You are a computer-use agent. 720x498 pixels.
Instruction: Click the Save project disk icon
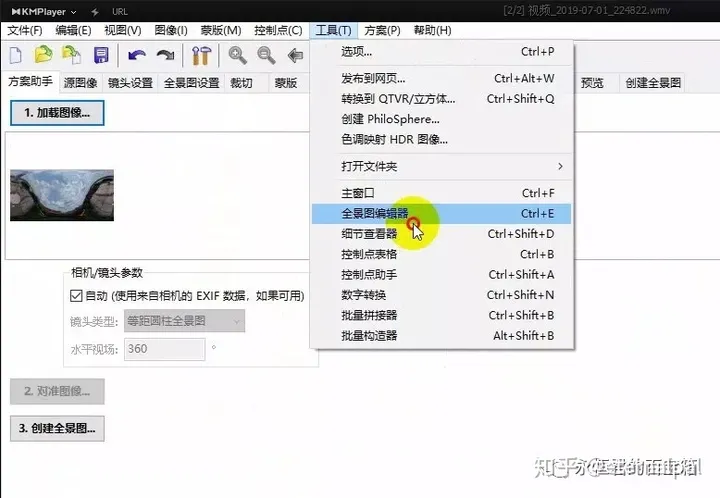click(101, 55)
